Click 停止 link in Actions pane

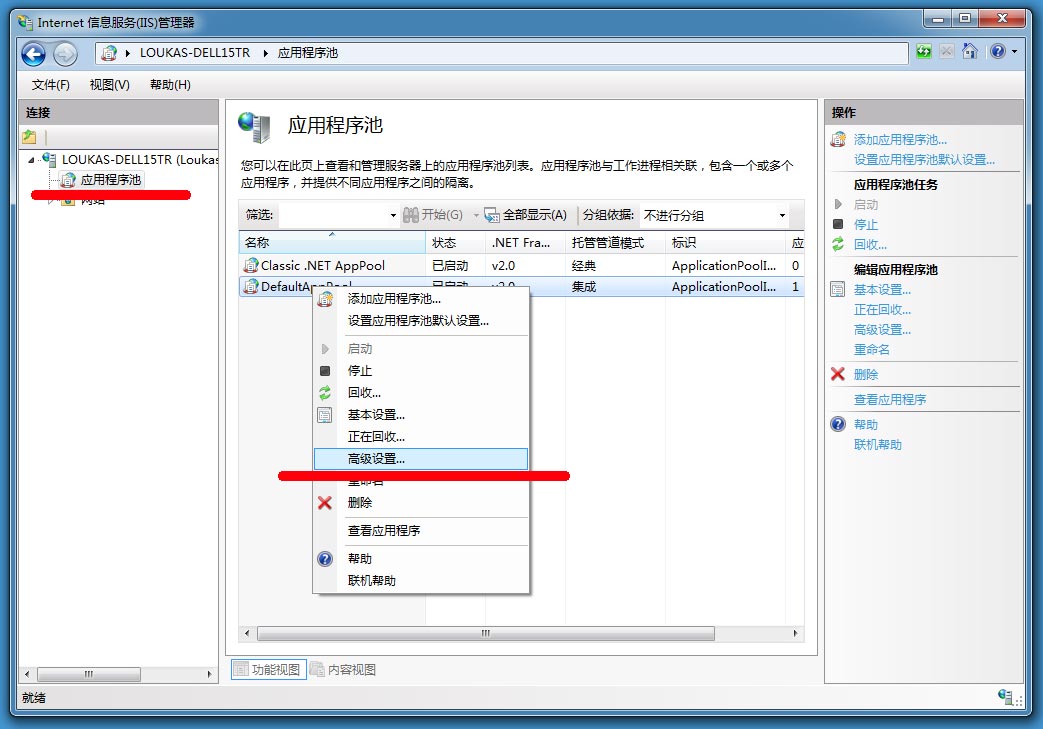click(x=866, y=225)
